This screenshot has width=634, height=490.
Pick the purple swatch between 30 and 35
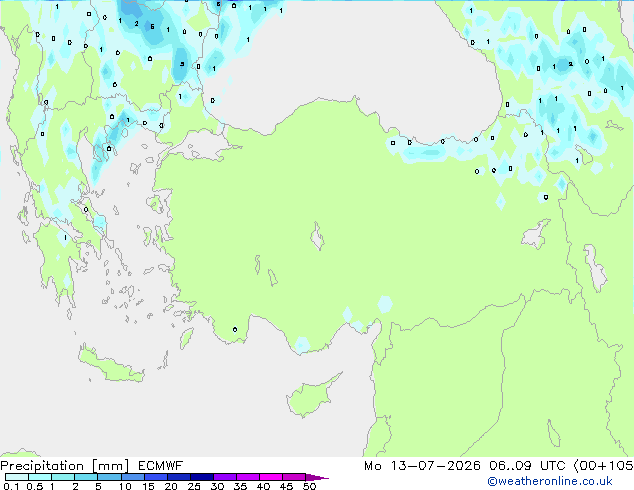(225, 477)
